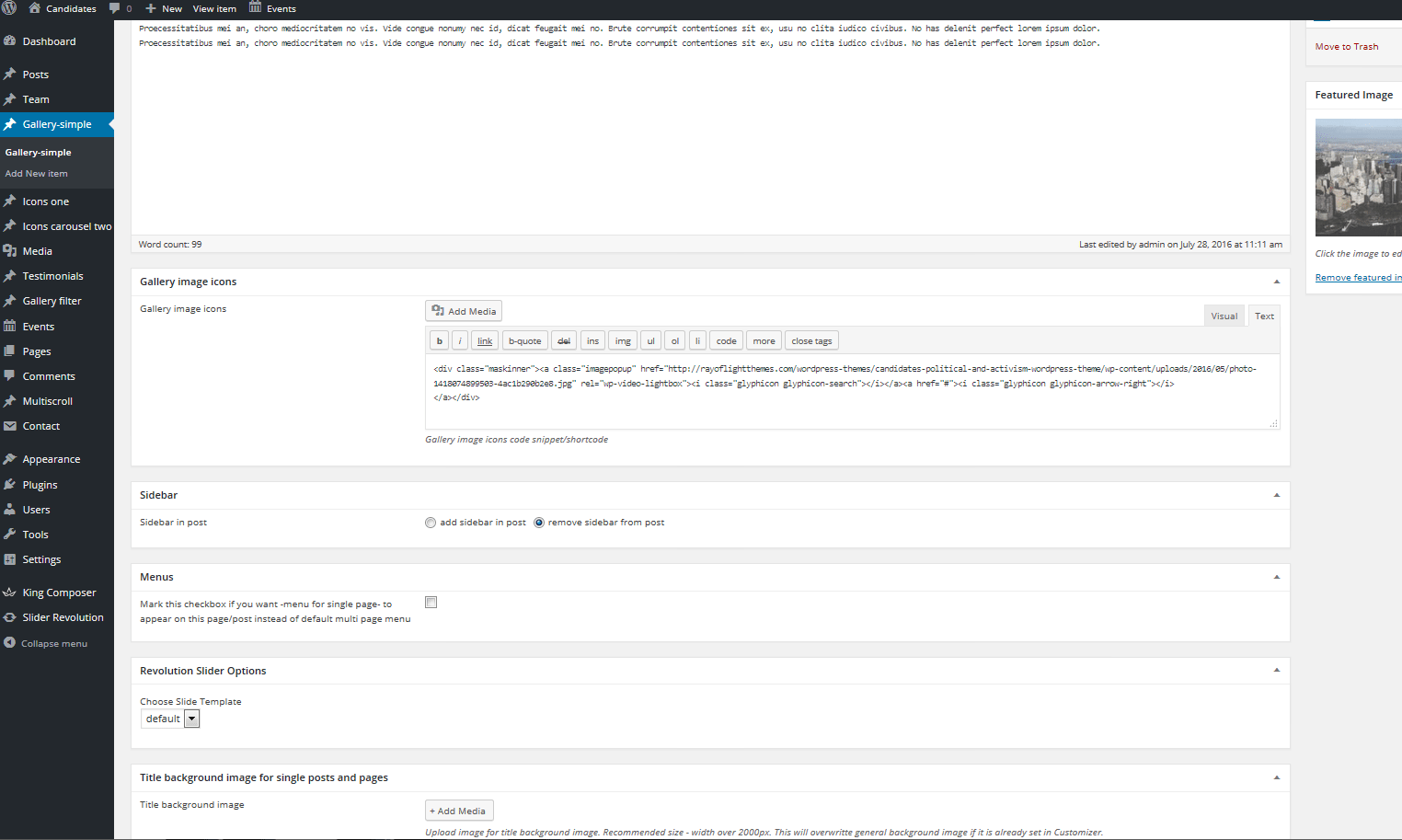Open the Choose Slide Template dropdown
Image resolution: width=1402 pixels, height=840 pixels.
point(191,719)
